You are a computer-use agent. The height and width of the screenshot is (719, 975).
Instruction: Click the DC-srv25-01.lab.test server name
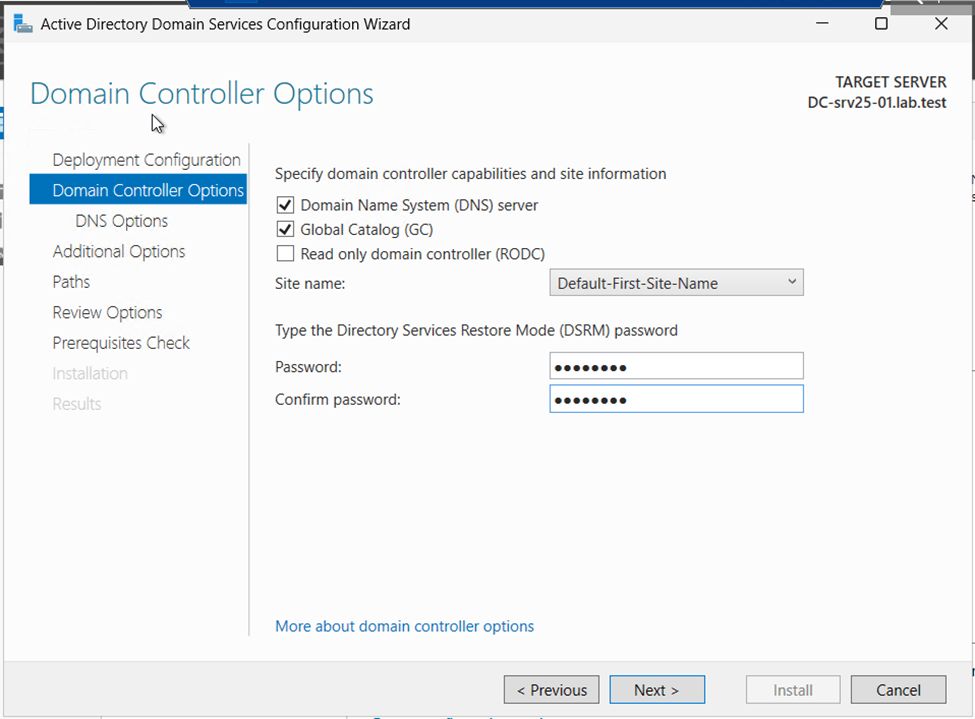877,103
